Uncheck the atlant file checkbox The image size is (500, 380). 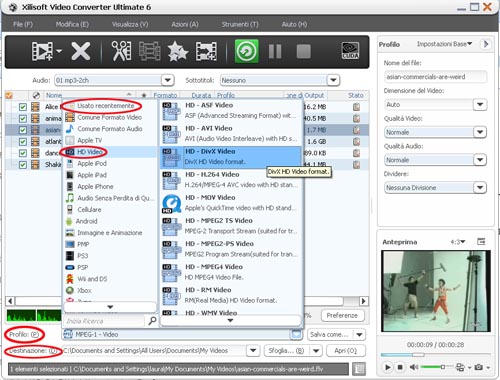[23, 142]
